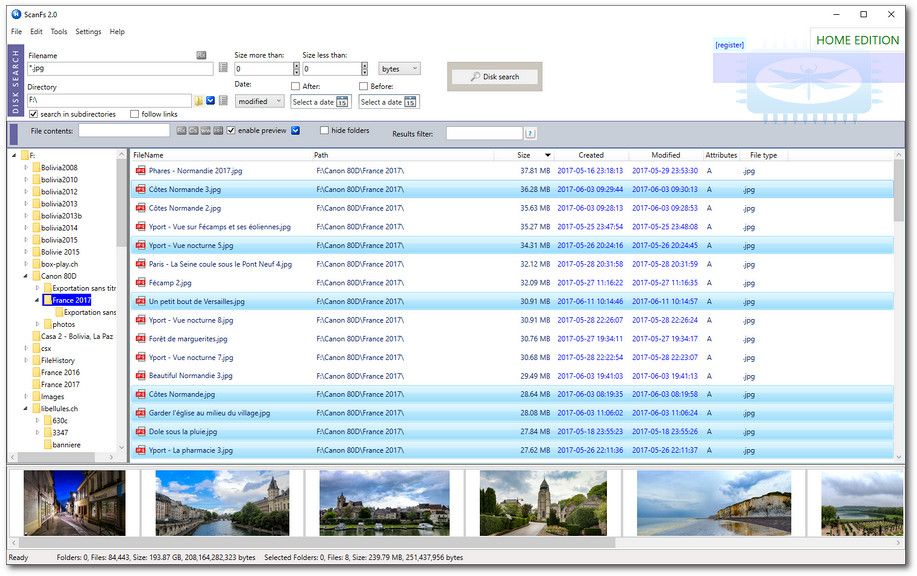
Task: Open the Directory history list icon
Action: coord(223,101)
